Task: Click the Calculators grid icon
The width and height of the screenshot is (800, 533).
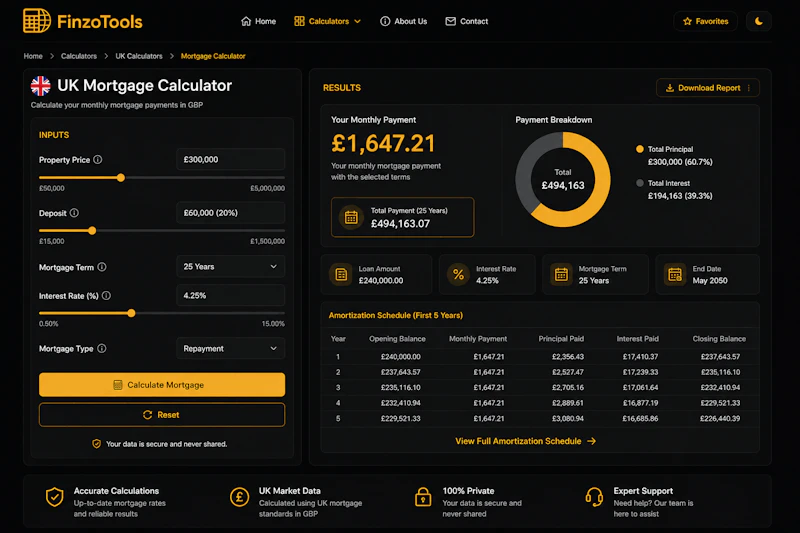Action: point(299,21)
